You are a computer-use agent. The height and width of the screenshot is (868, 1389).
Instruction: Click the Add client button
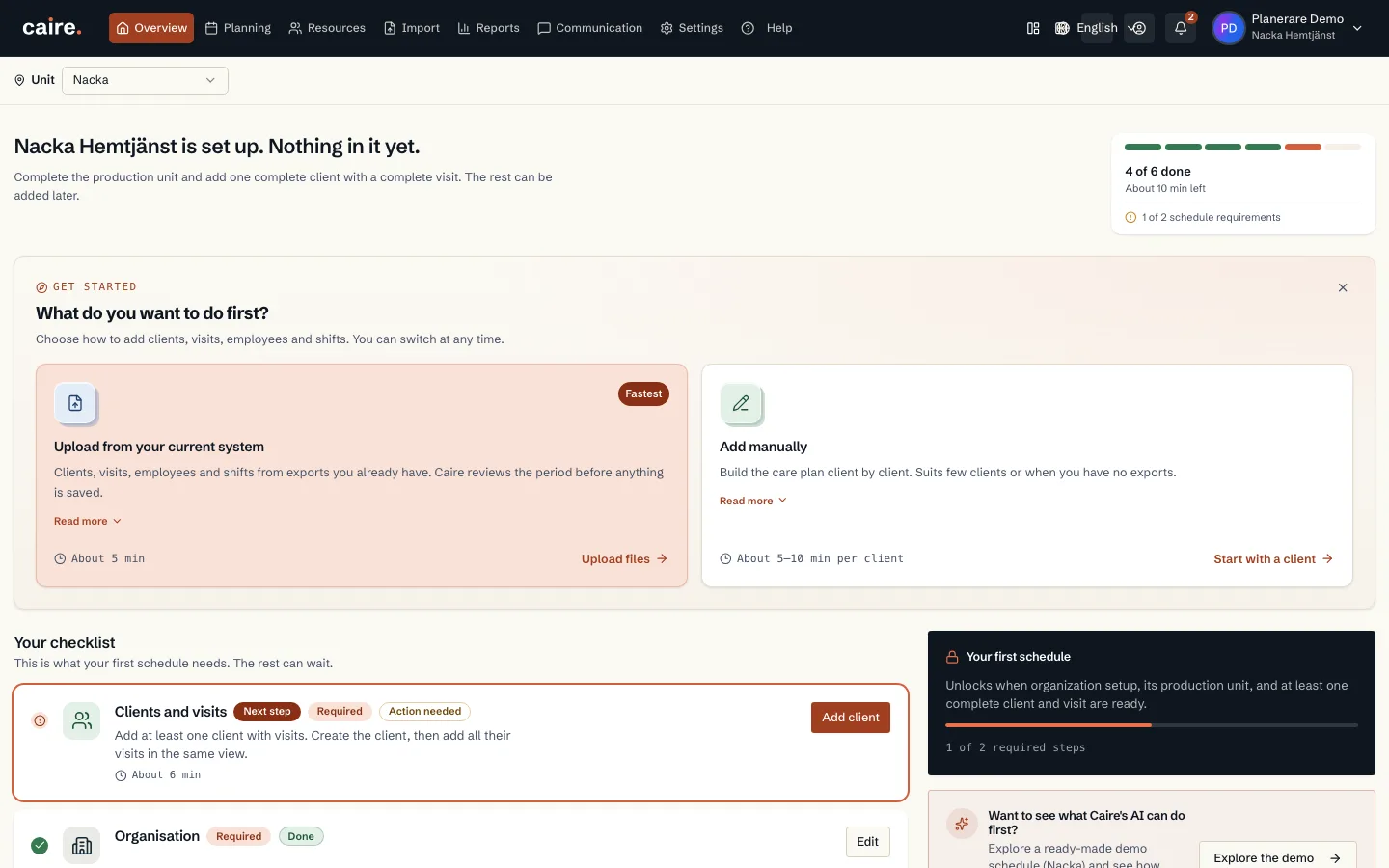(x=851, y=718)
